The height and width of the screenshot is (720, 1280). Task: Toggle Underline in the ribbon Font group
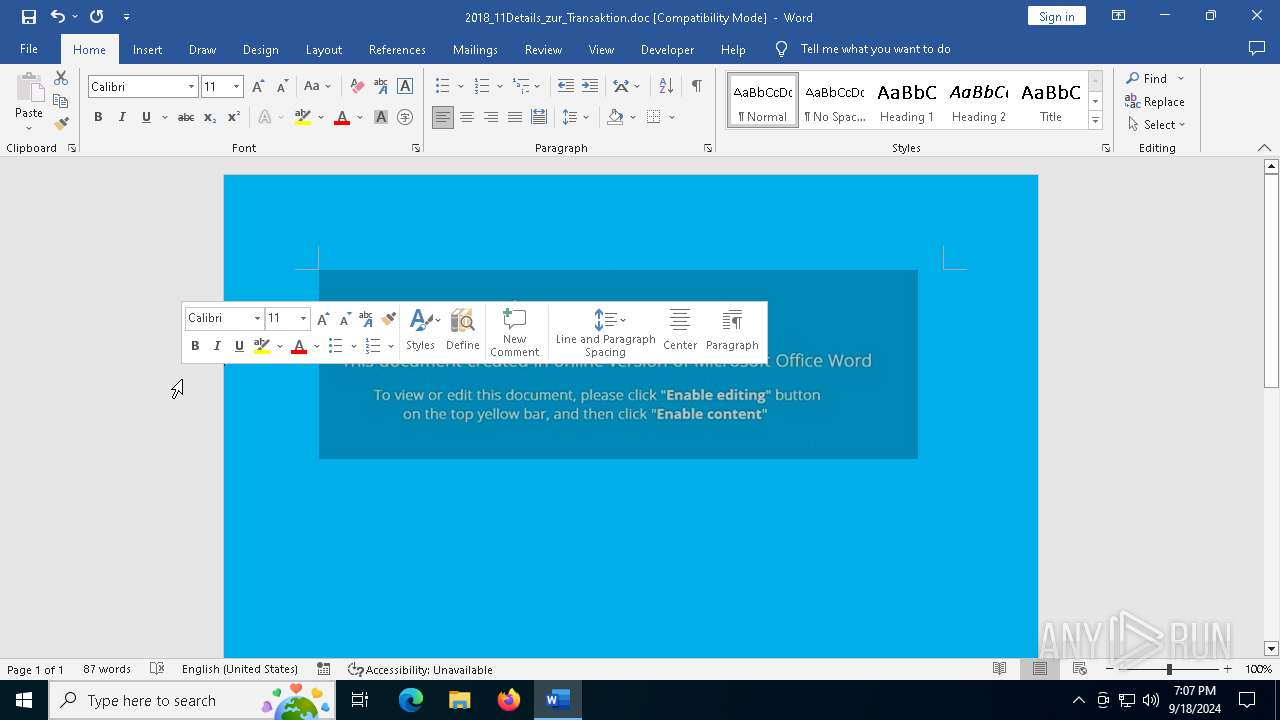pos(146,117)
